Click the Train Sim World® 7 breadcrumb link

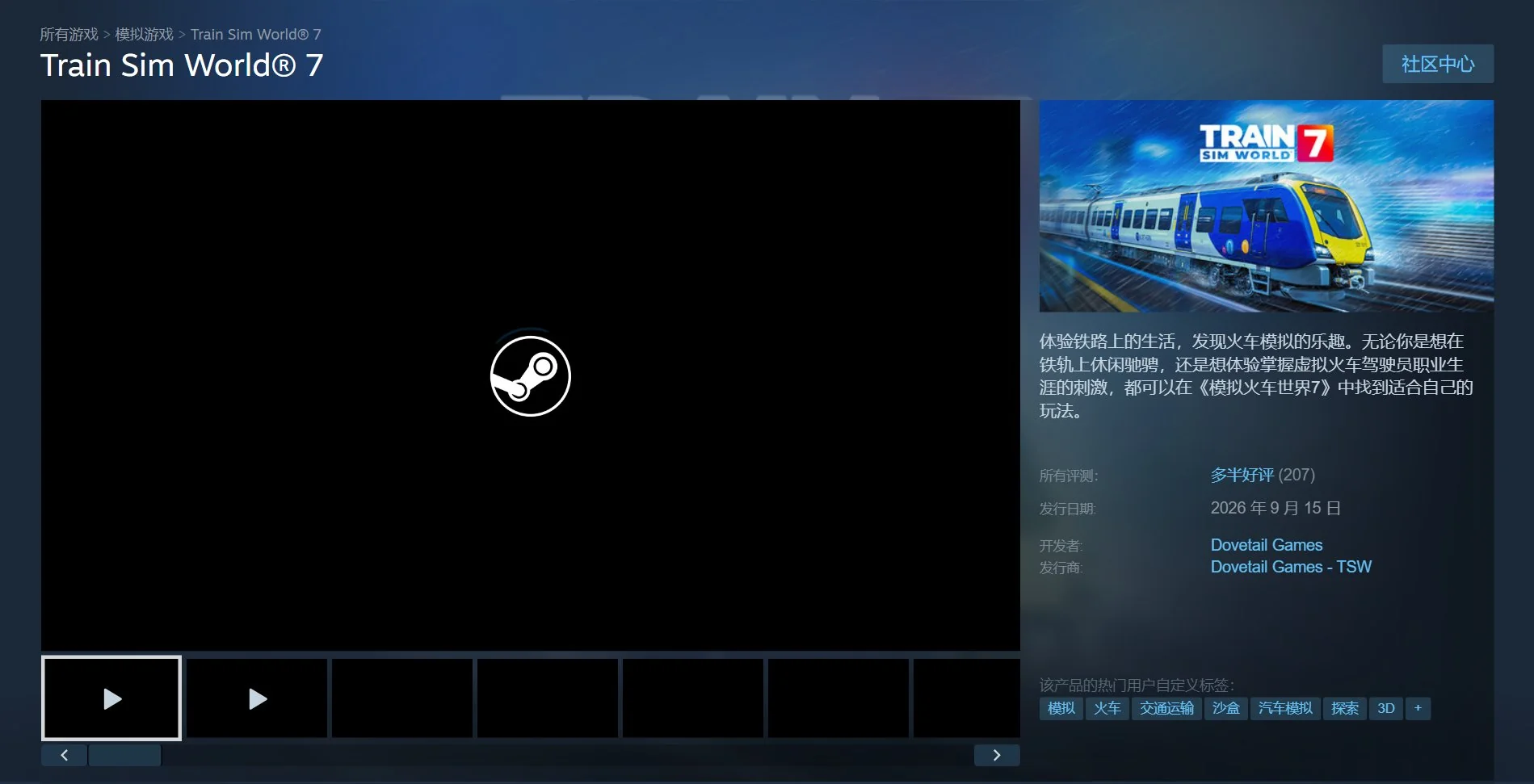256,35
